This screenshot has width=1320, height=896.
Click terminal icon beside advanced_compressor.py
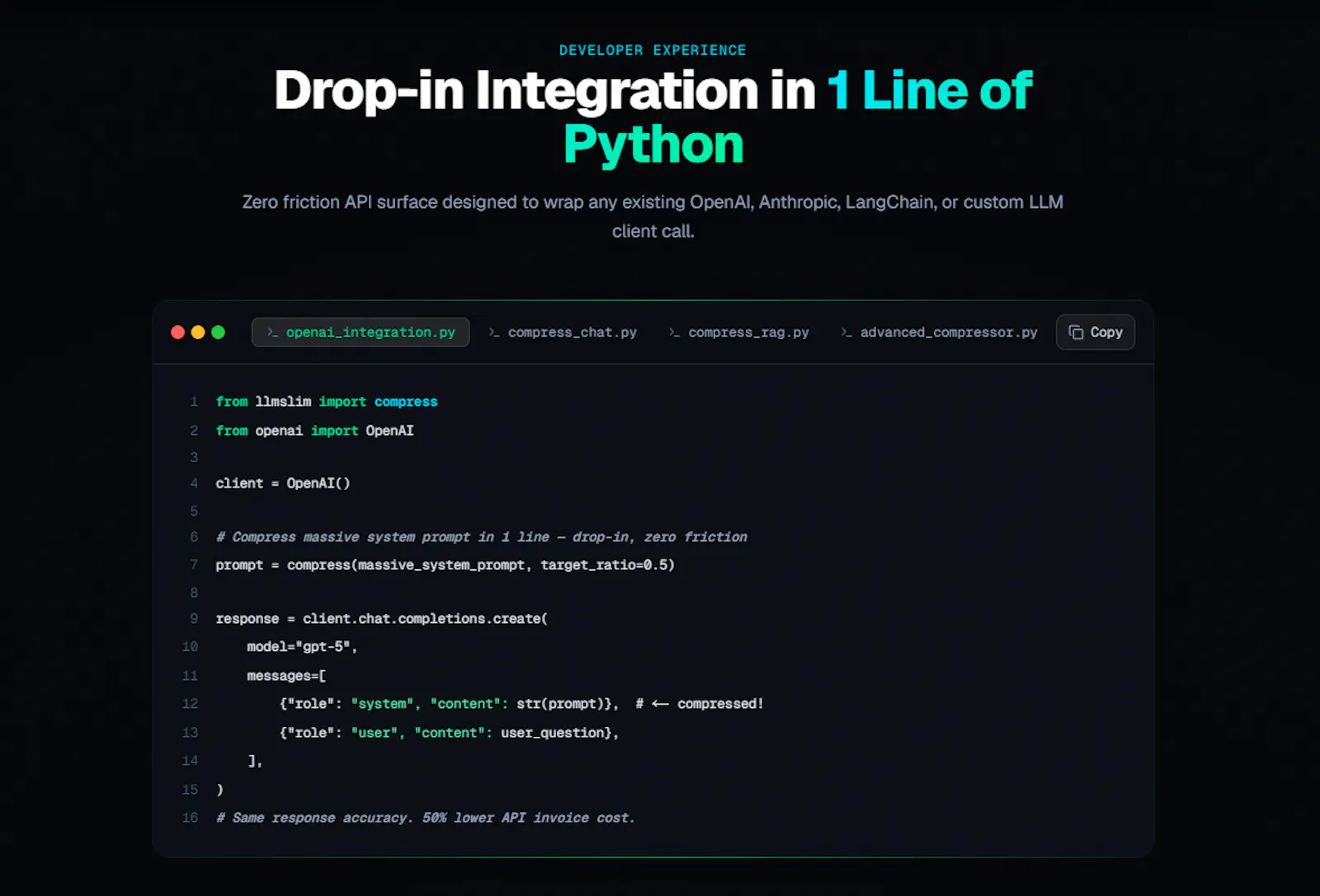click(x=846, y=332)
